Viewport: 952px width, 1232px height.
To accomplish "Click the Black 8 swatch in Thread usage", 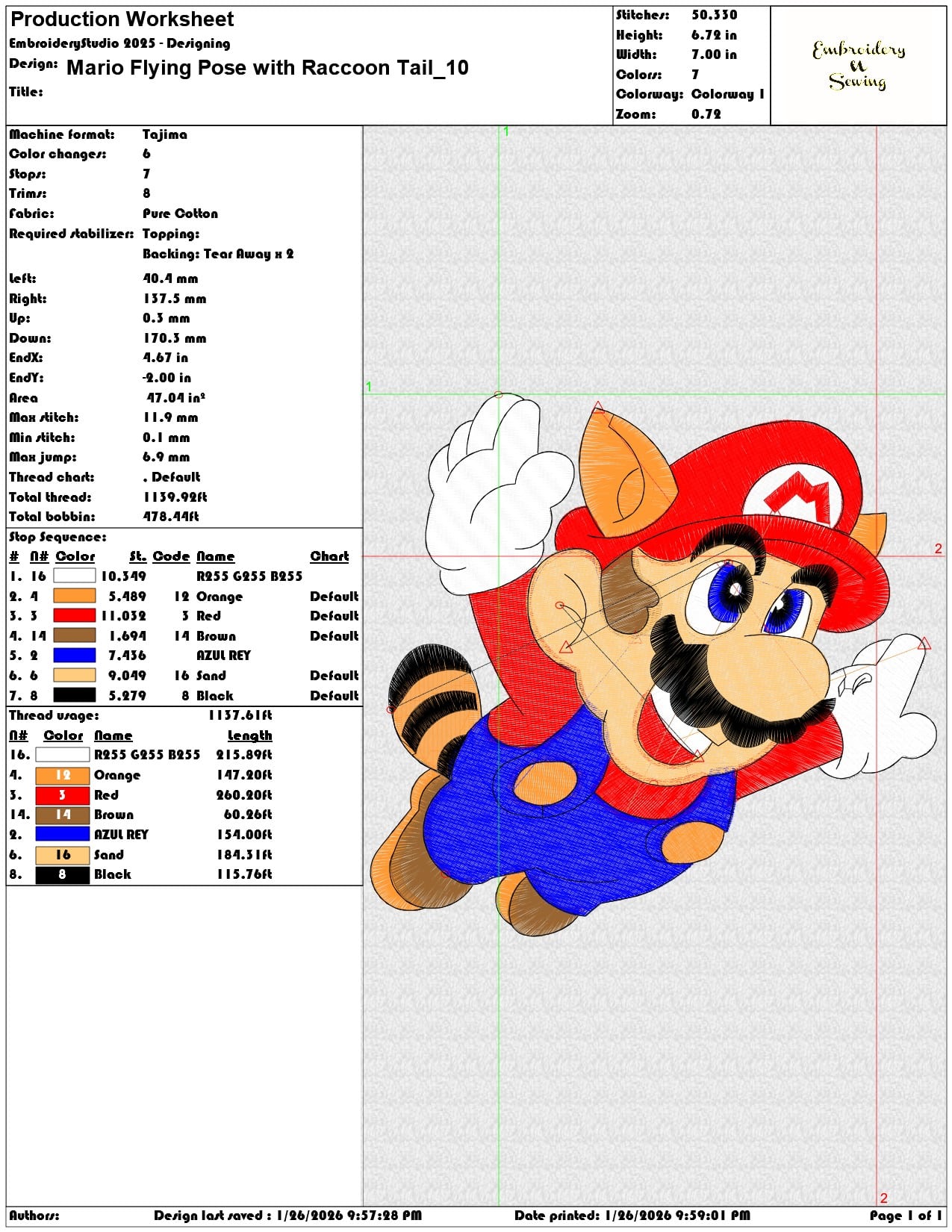I will 63,874.
